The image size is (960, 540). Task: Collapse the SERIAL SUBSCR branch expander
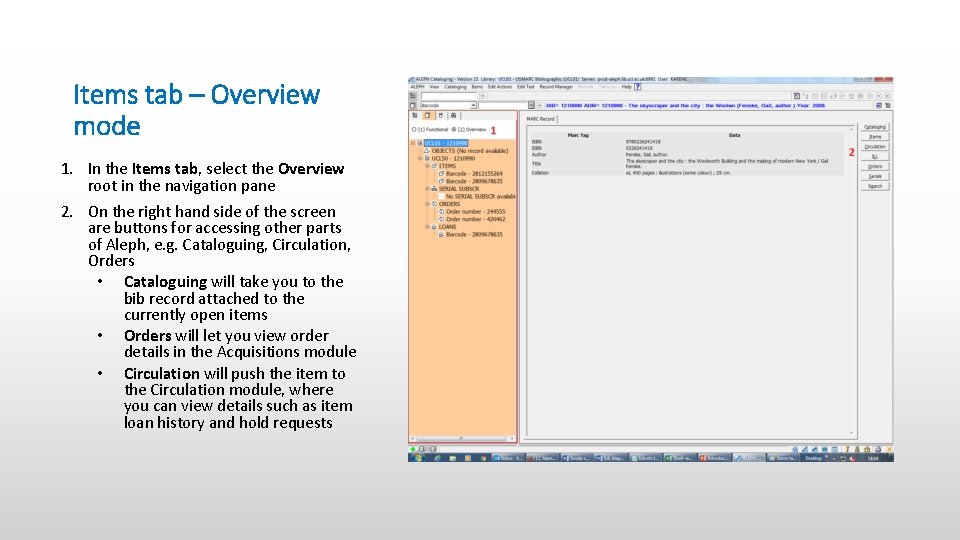[427, 189]
